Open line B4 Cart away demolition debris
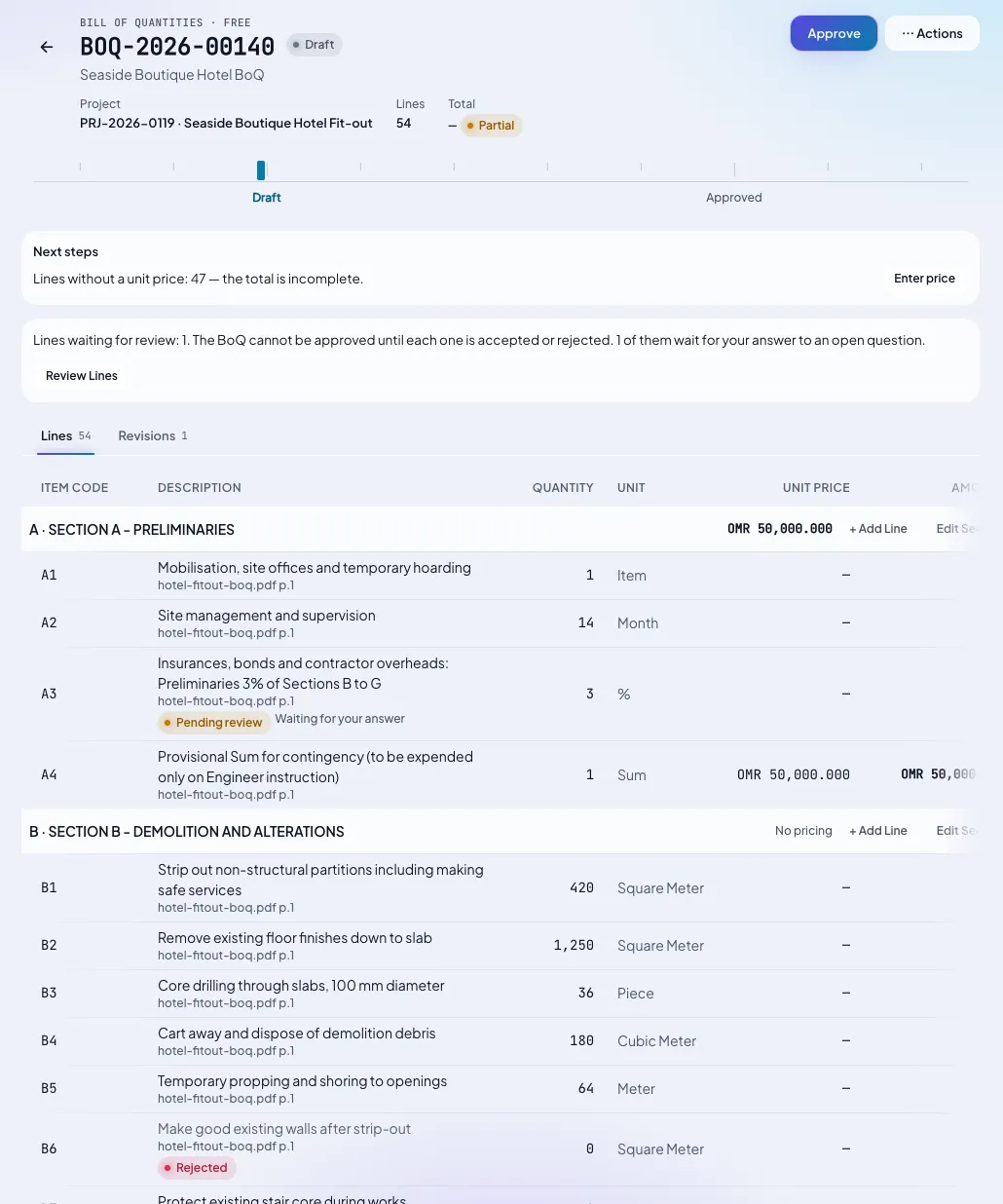This screenshot has height=1204, width=1003. tap(297, 1034)
